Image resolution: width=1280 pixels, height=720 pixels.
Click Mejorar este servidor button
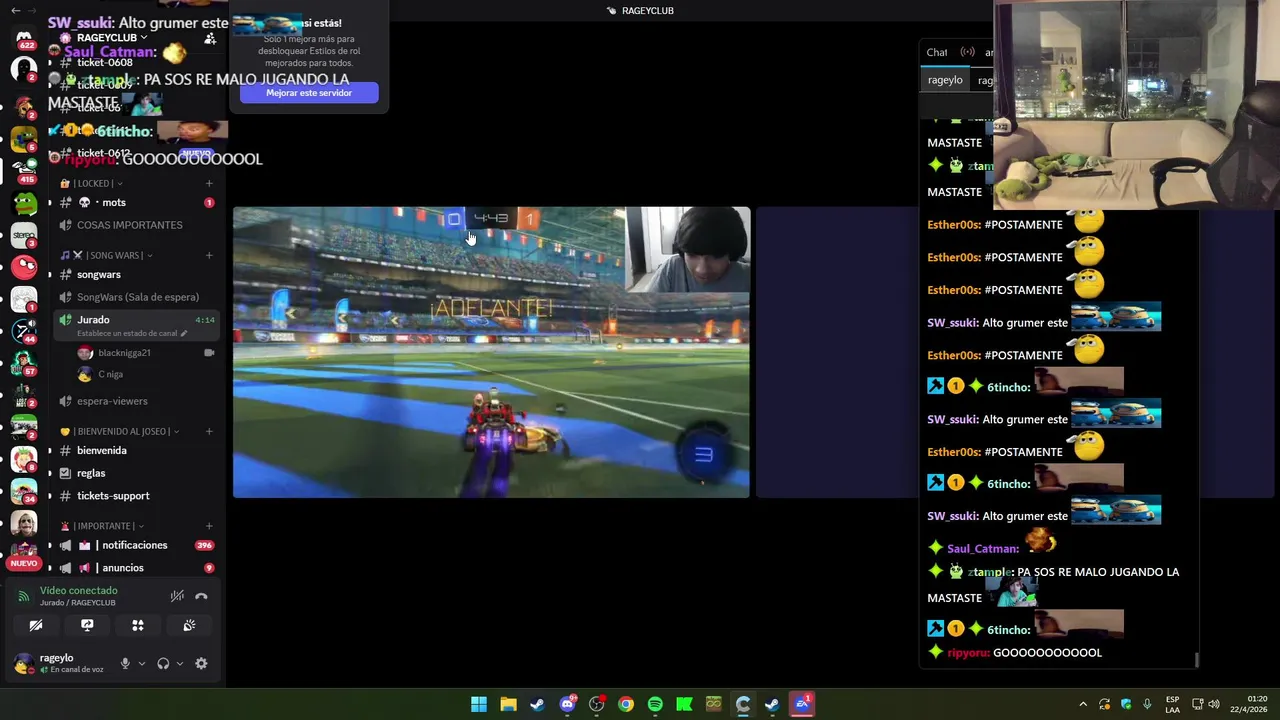(x=308, y=93)
